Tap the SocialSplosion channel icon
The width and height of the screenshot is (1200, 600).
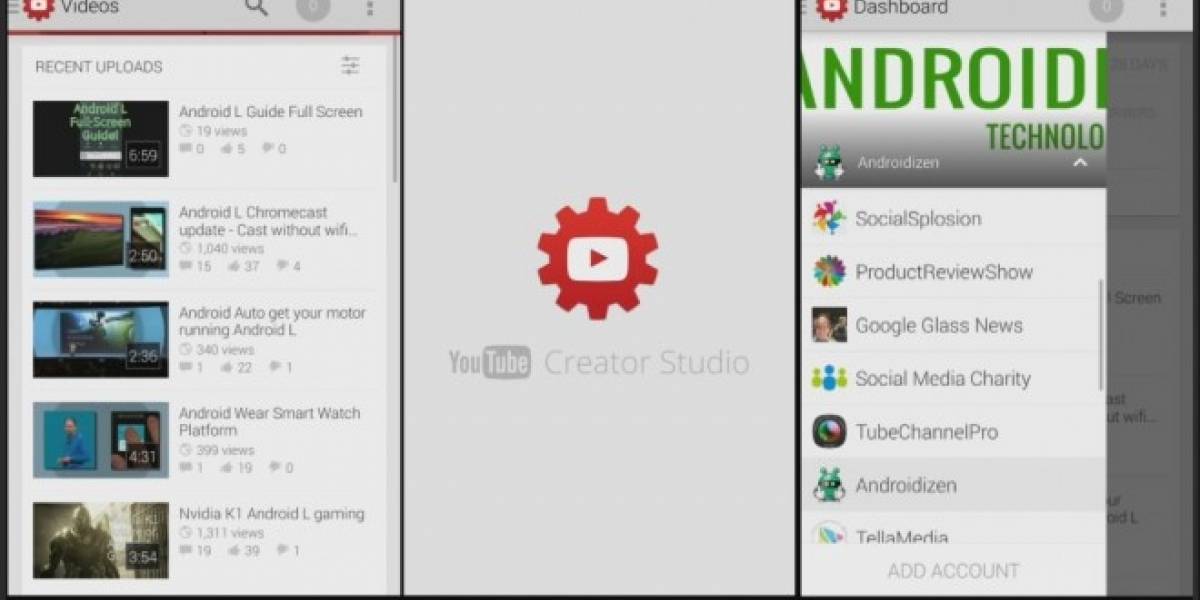829,218
